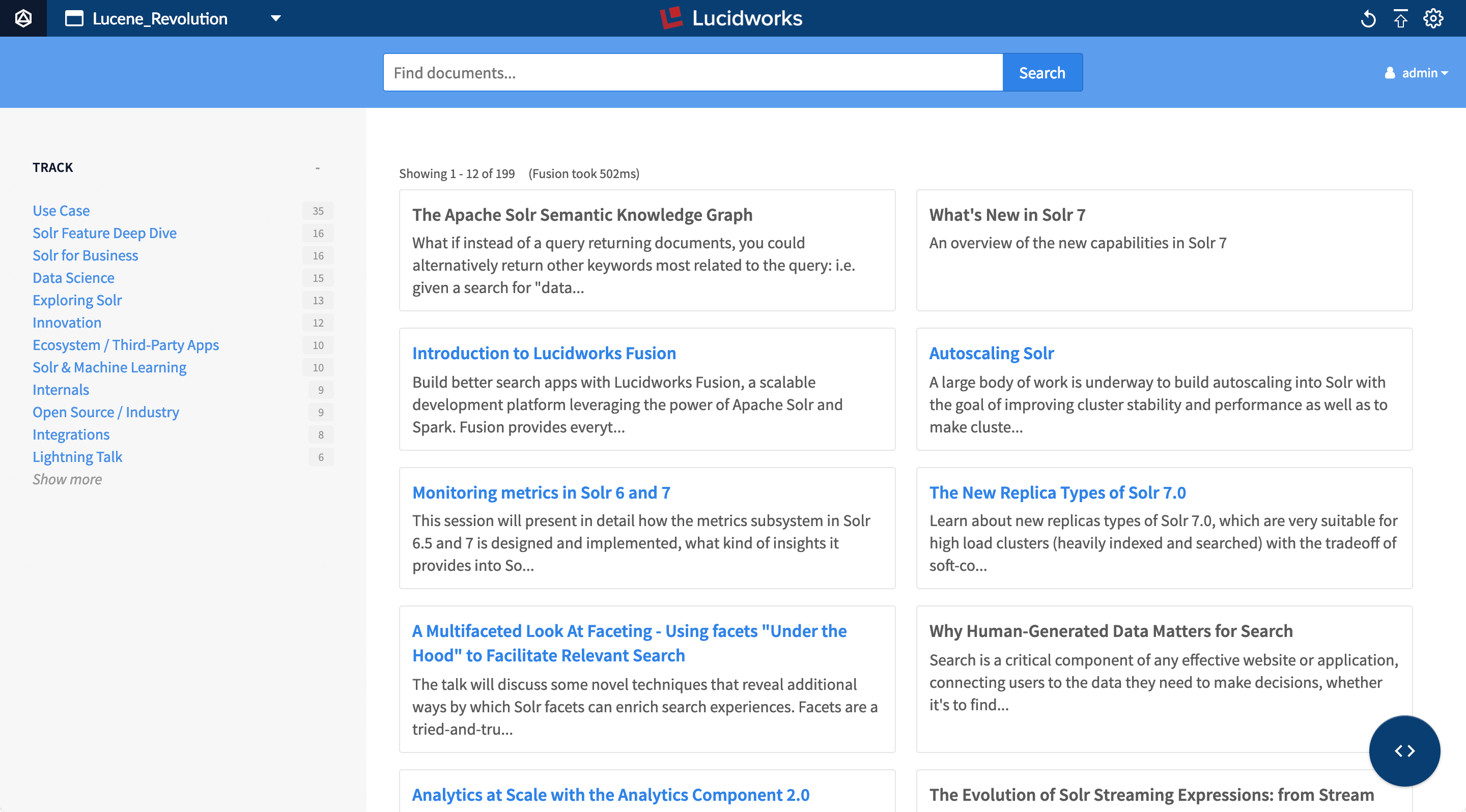This screenshot has height=812, width=1466.
Task: Open the settings gear icon
Action: click(1433, 18)
